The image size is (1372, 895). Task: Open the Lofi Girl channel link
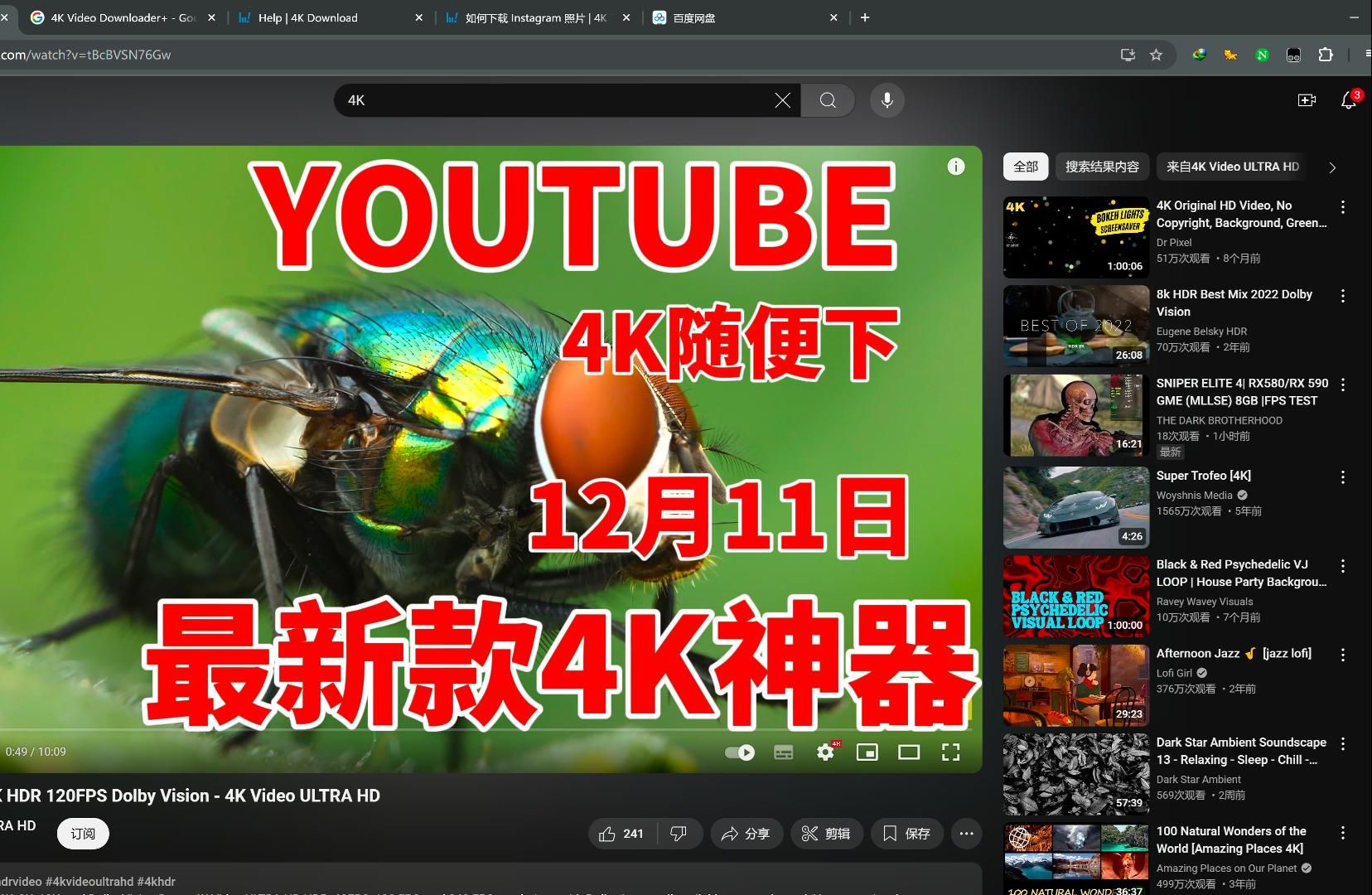click(1175, 674)
